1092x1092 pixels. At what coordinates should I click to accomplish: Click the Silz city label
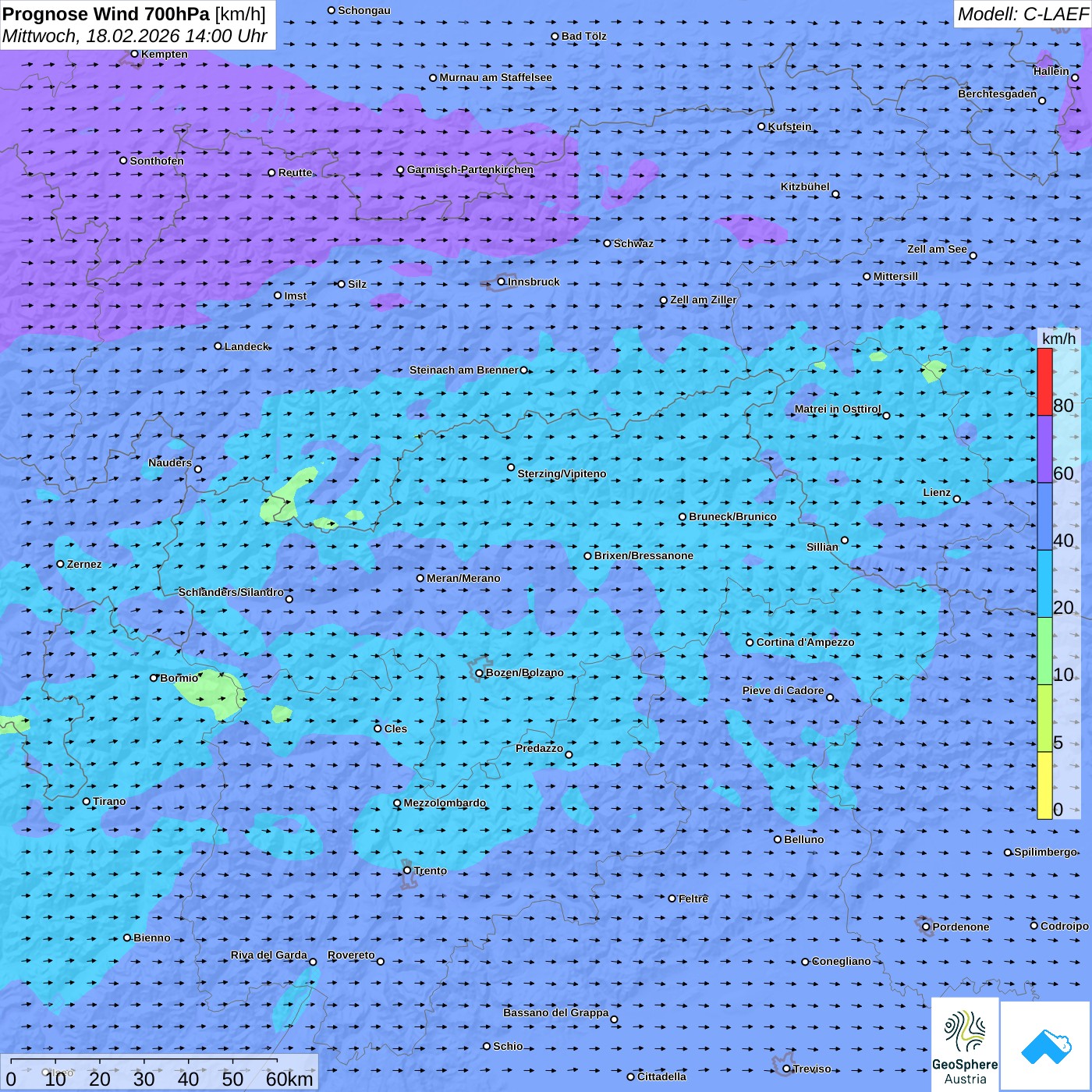356,284
